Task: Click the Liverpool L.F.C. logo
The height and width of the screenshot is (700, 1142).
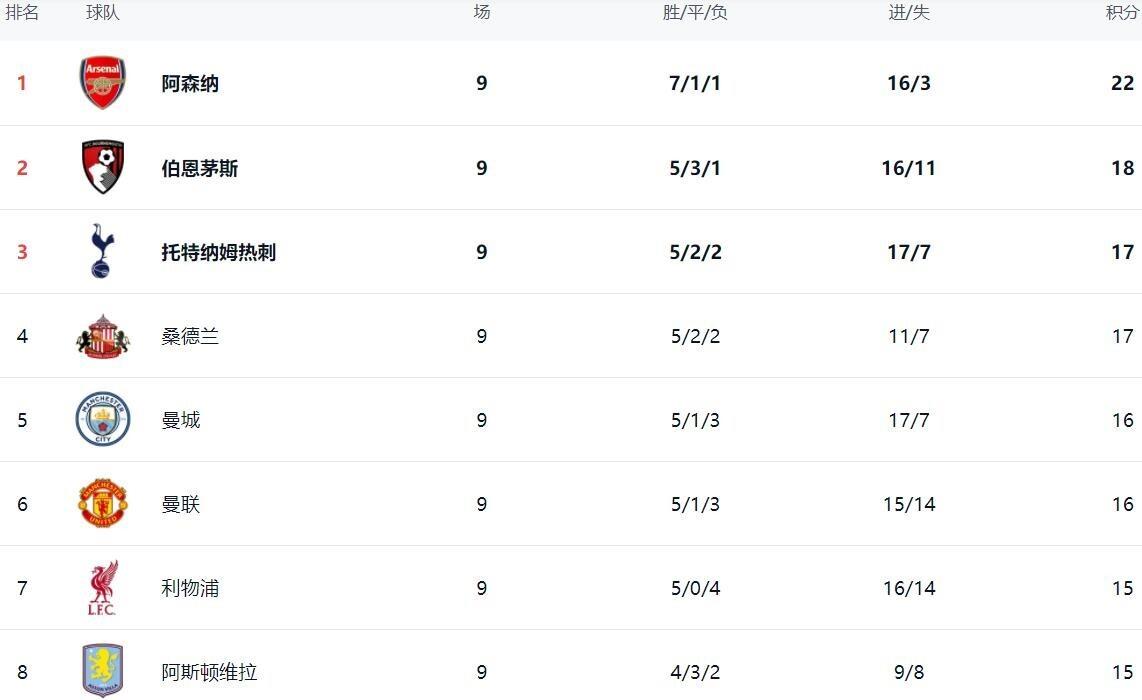Action: coord(103,588)
